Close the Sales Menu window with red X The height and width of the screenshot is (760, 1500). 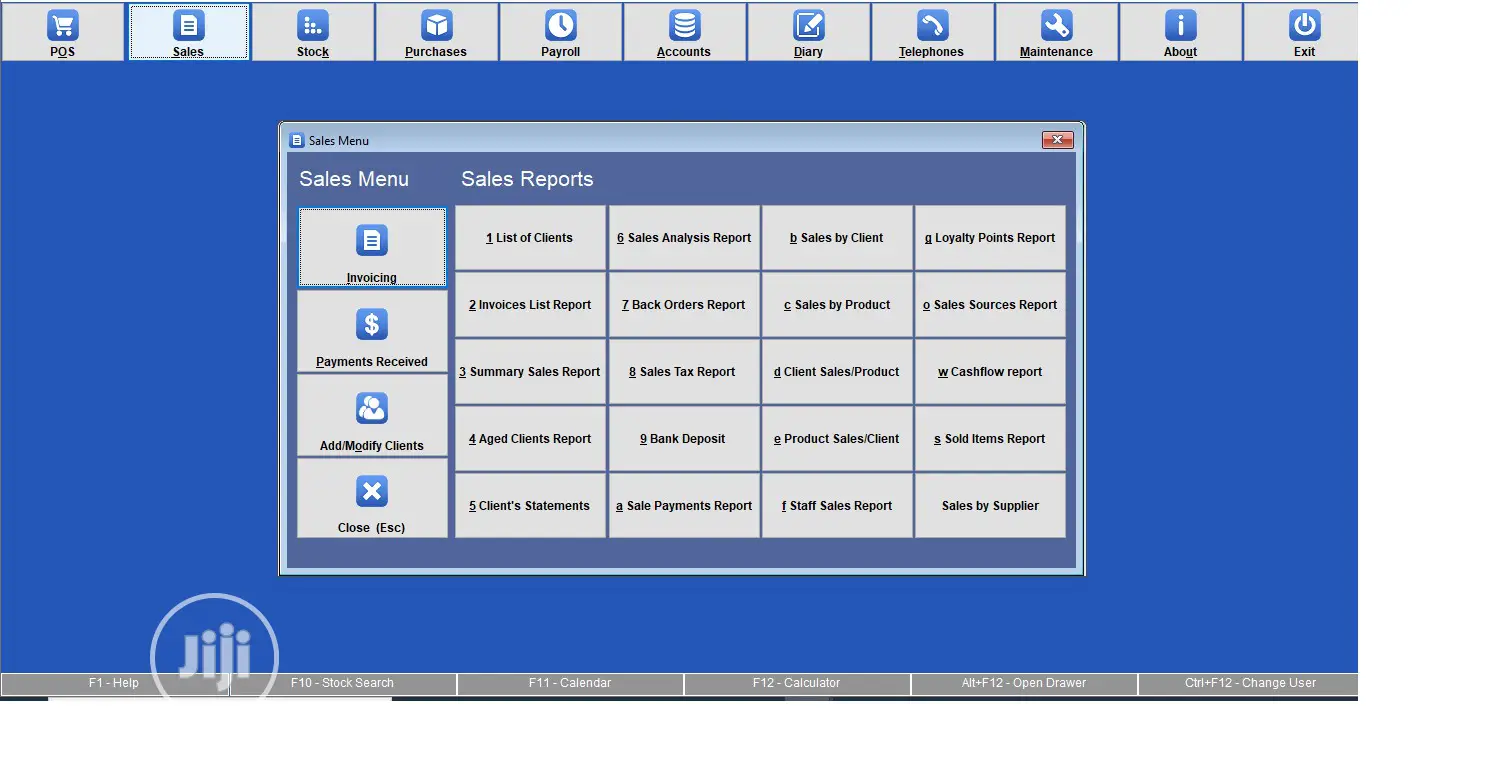pos(1057,140)
